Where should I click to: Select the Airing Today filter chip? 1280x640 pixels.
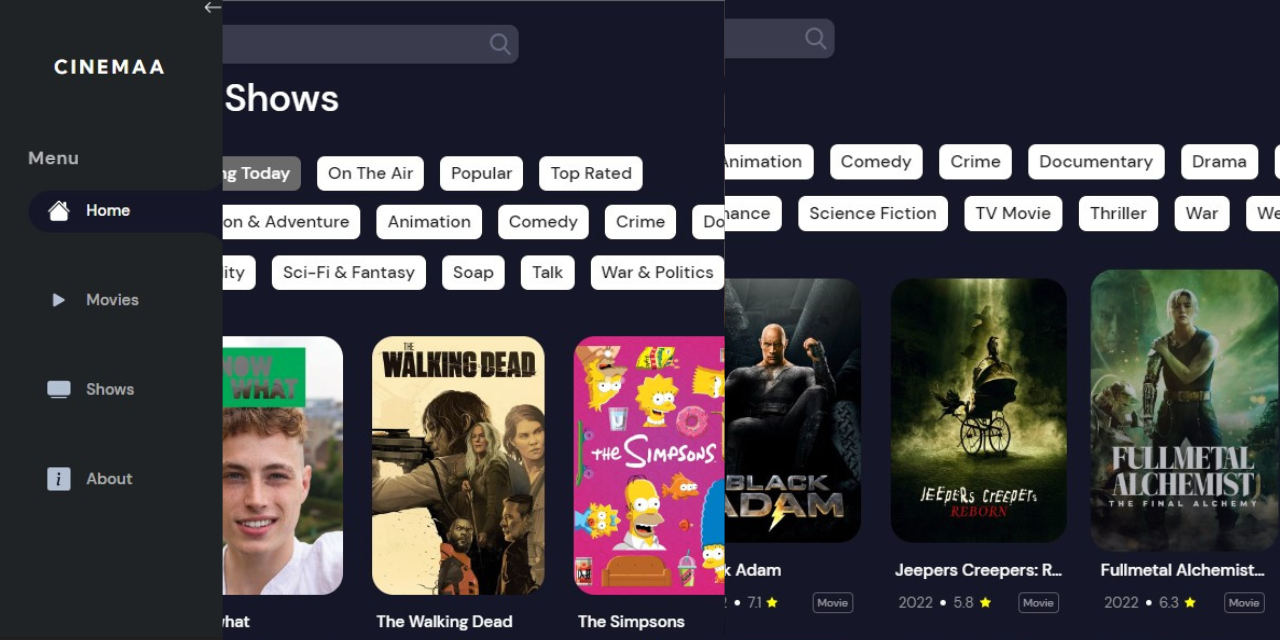(x=262, y=173)
